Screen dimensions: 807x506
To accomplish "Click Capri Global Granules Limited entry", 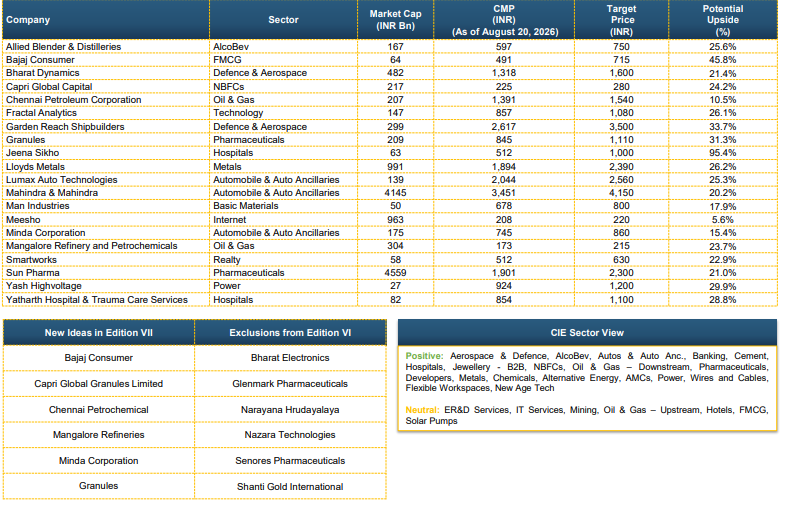I will [99, 384].
